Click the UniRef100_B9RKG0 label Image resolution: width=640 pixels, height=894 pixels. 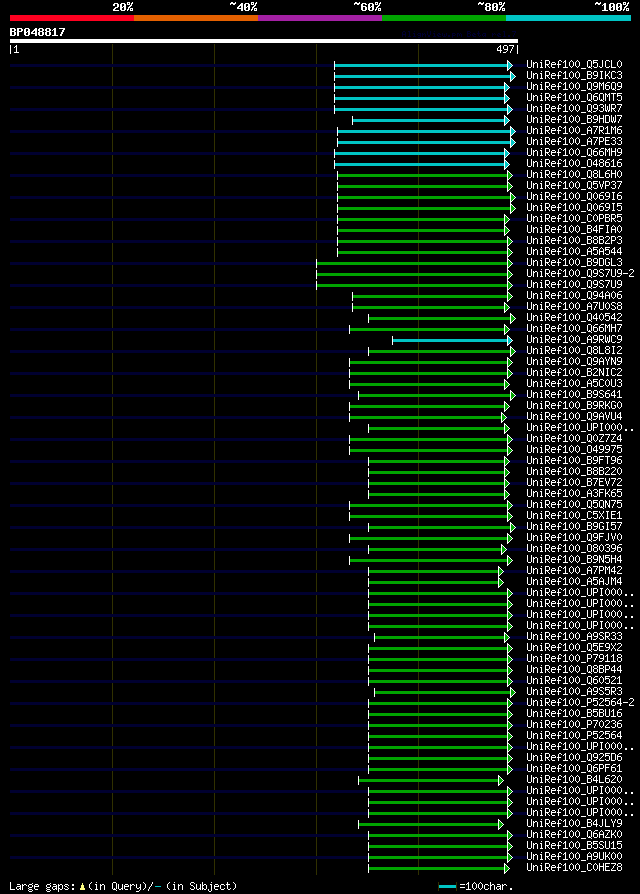[574, 405]
